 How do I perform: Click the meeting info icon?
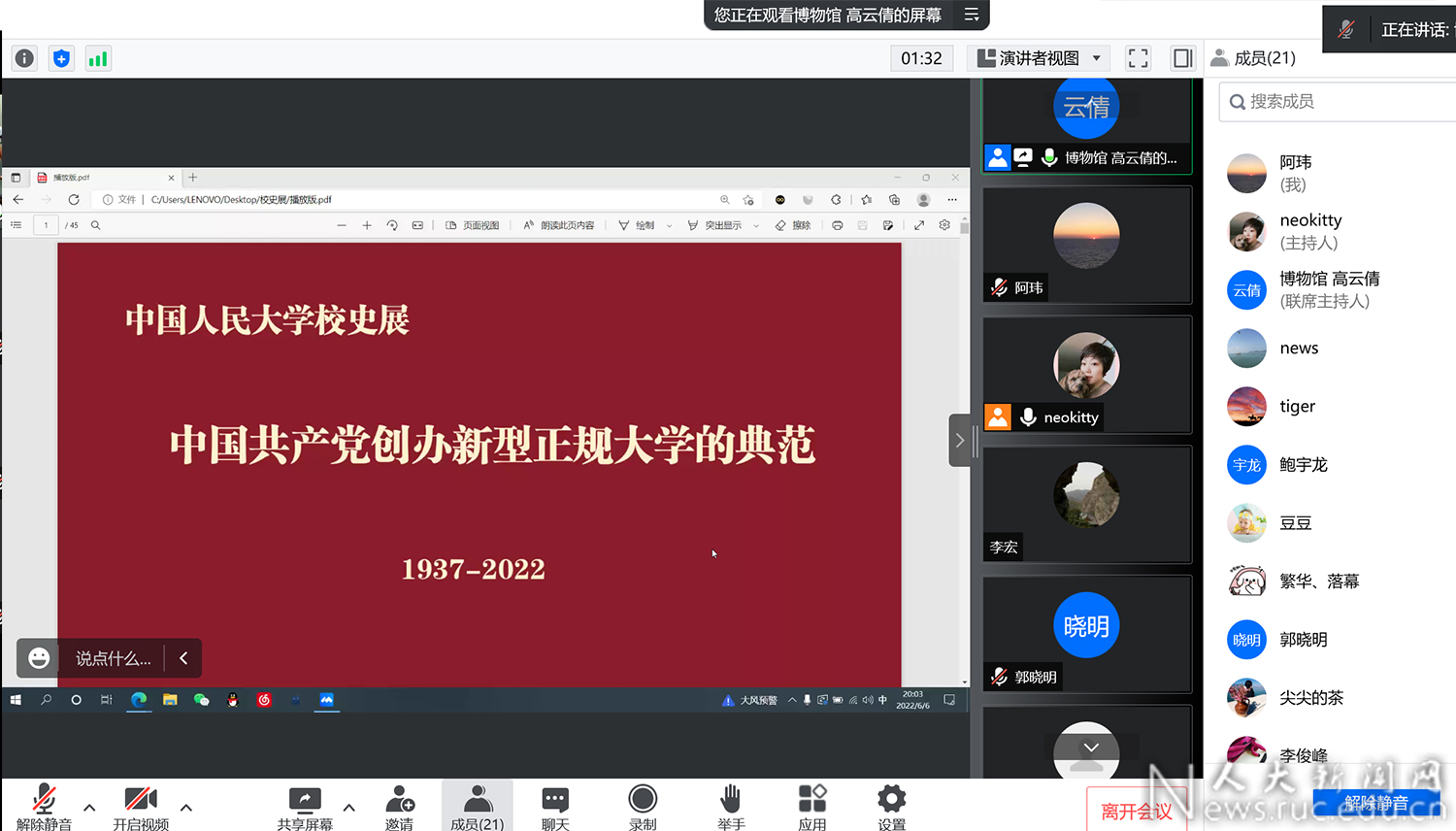24,58
